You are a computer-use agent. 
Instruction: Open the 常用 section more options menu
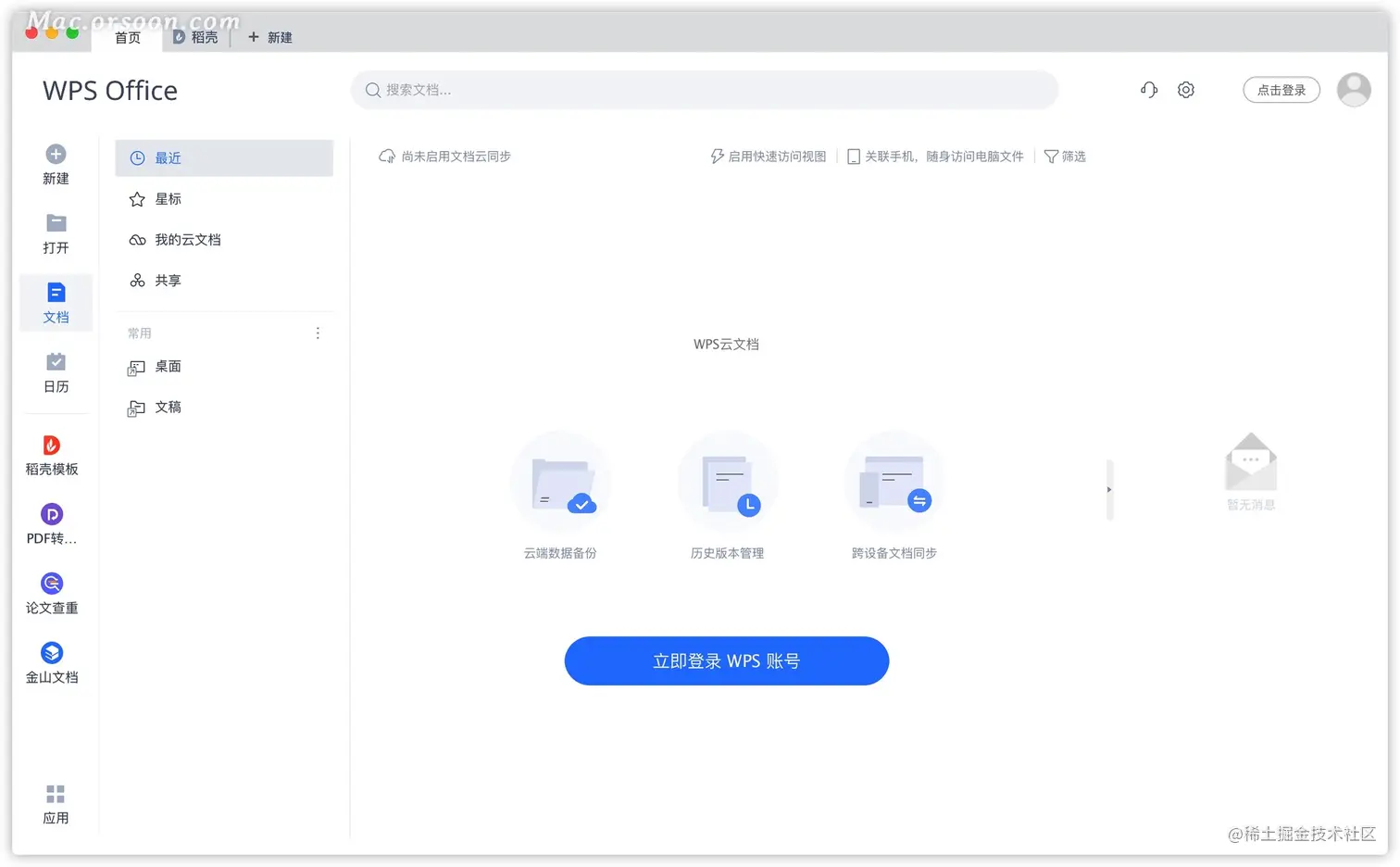point(318,333)
